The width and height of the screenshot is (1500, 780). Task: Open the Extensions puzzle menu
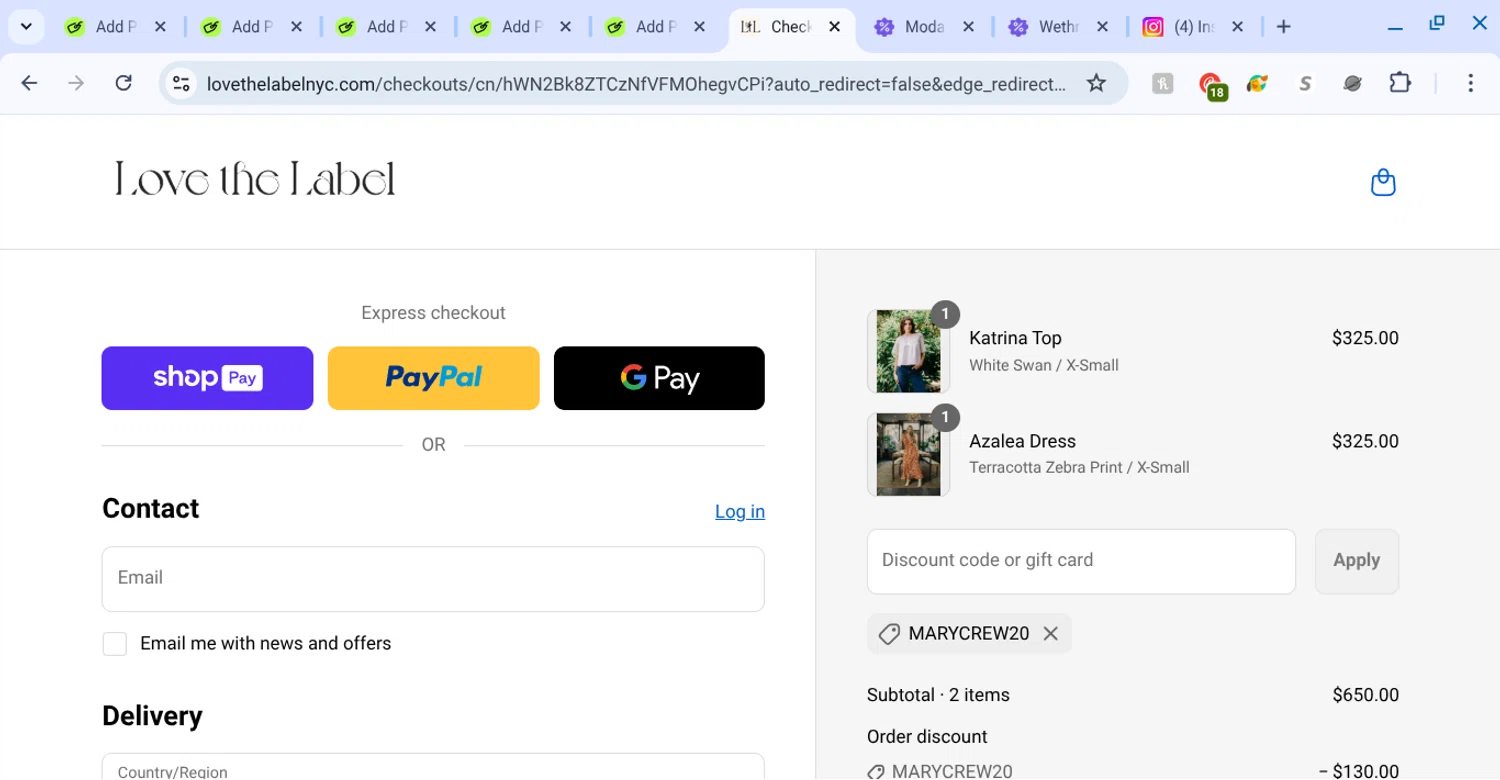pos(1400,83)
